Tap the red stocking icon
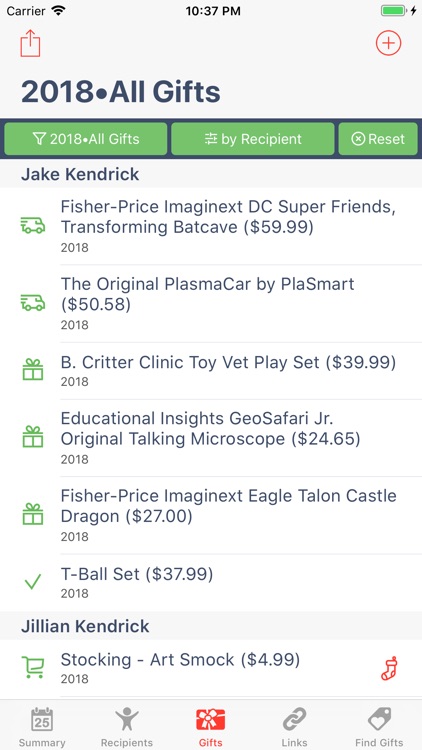422x750 pixels. pyautogui.click(x=389, y=668)
